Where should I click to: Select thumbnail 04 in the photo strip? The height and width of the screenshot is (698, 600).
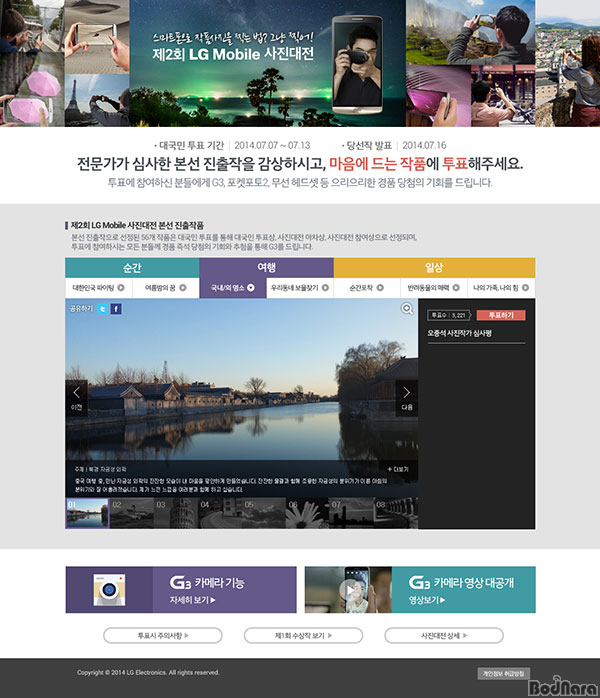pos(219,513)
